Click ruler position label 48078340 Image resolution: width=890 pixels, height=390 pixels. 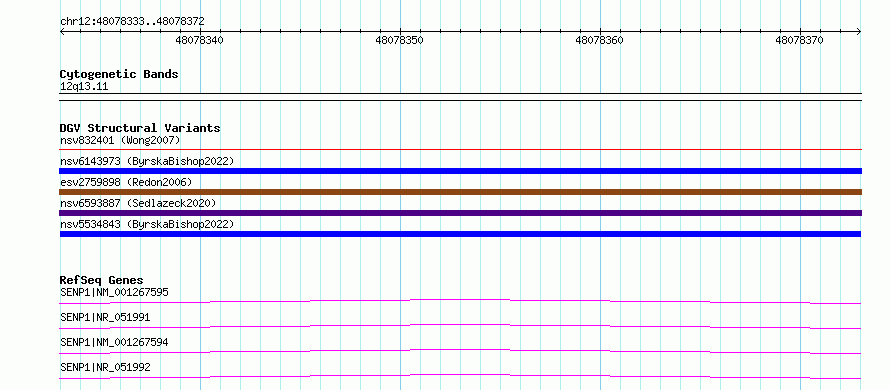click(x=200, y=40)
